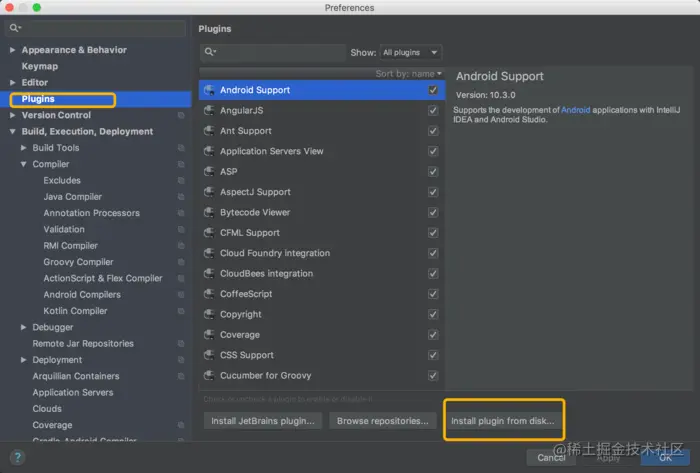
Task: Expand Appearance & Behavior section
Action: [12, 50]
